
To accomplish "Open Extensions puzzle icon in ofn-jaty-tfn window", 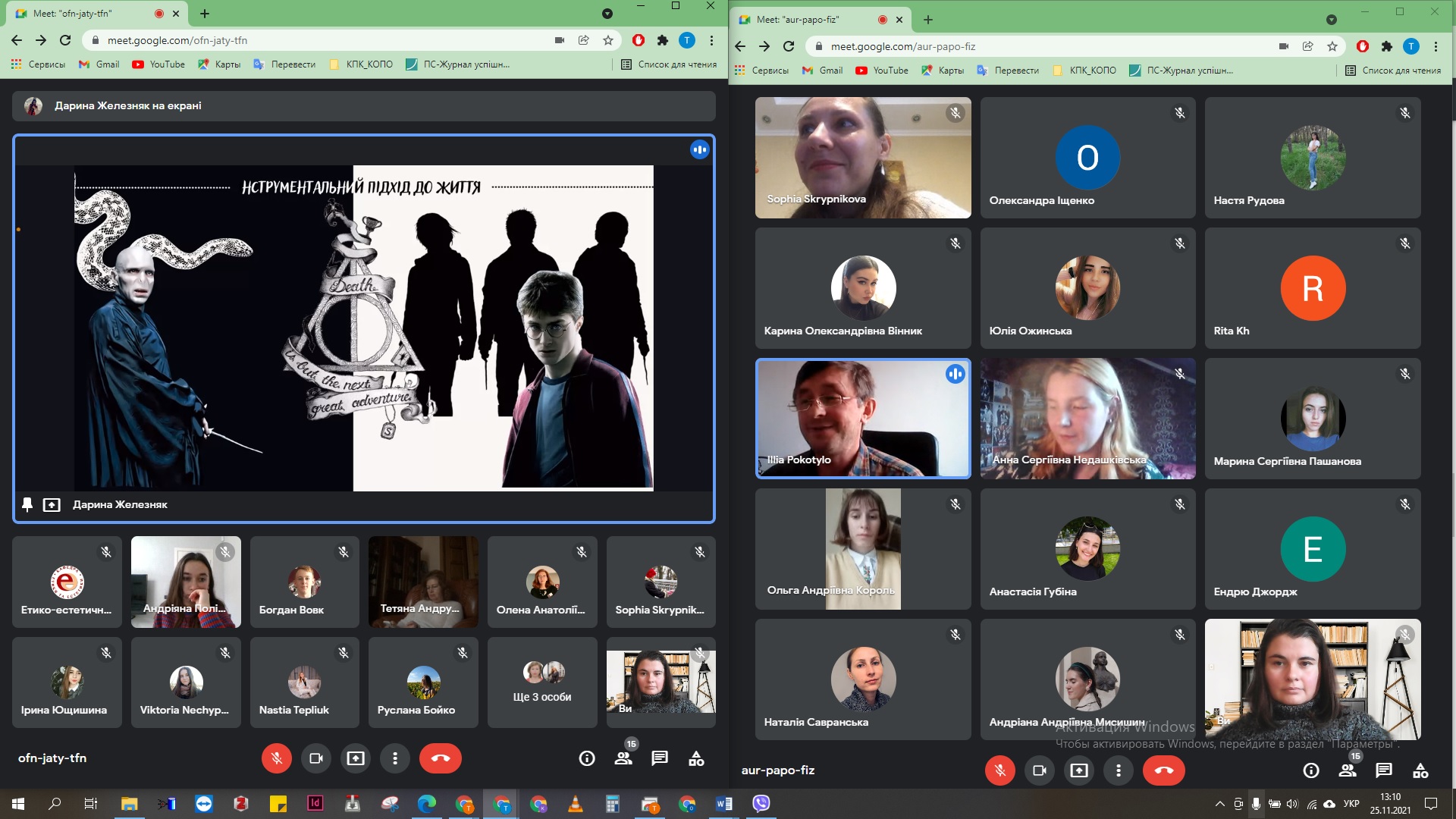I will 663,40.
